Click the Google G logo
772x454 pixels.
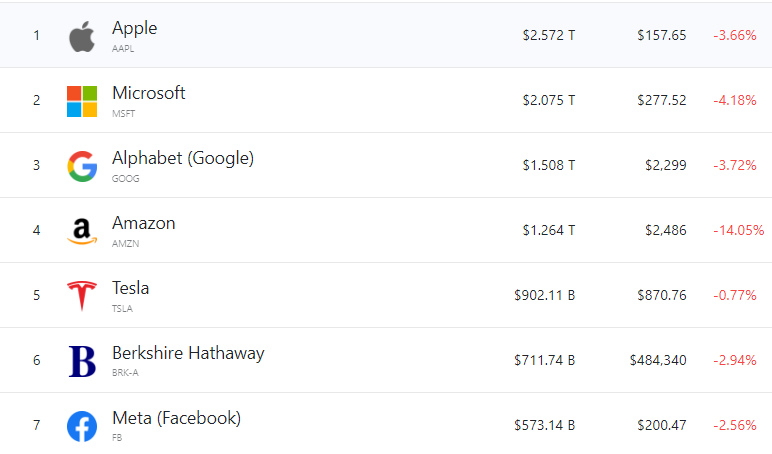pos(82,166)
